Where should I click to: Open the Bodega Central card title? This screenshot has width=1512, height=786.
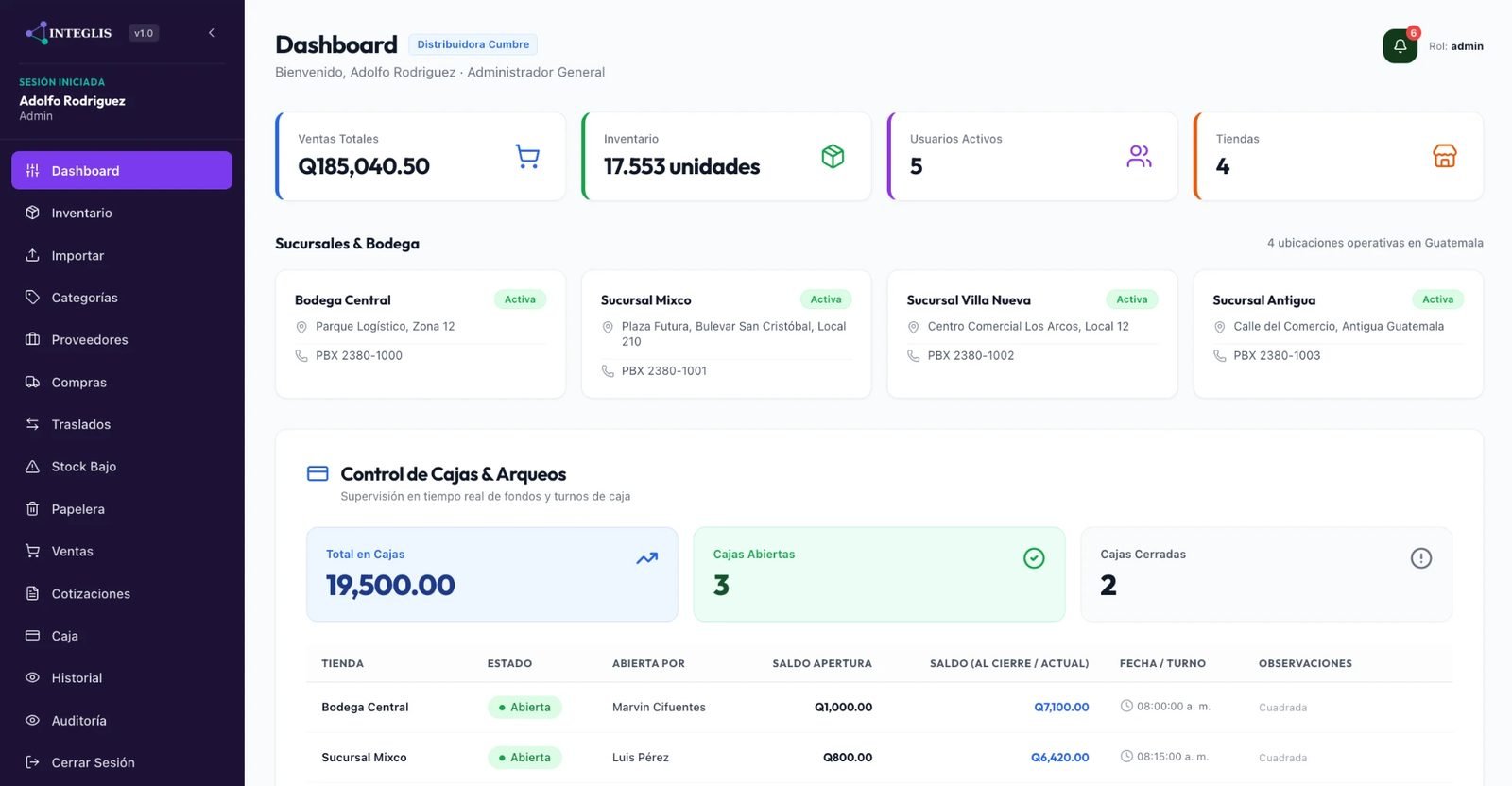tap(342, 299)
